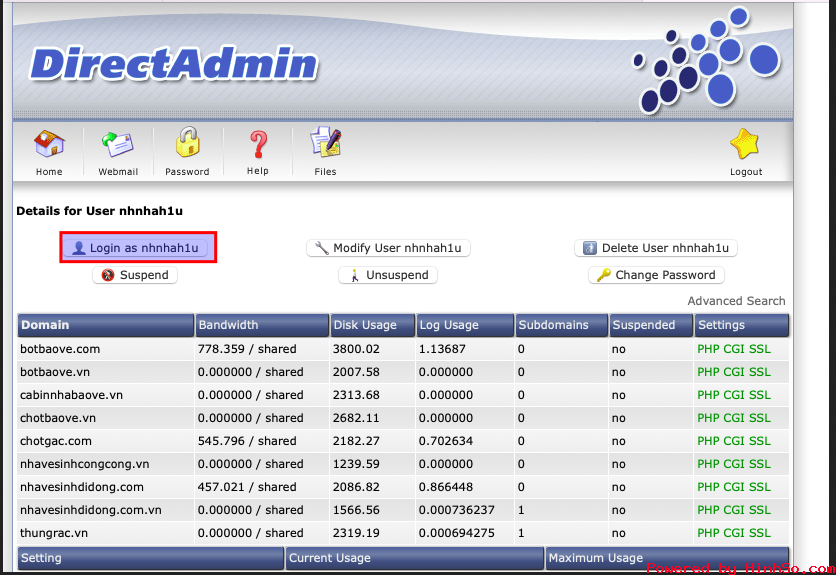The image size is (836, 575).
Task: Click disk usage value 1239.59
Action: pos(356,464)
